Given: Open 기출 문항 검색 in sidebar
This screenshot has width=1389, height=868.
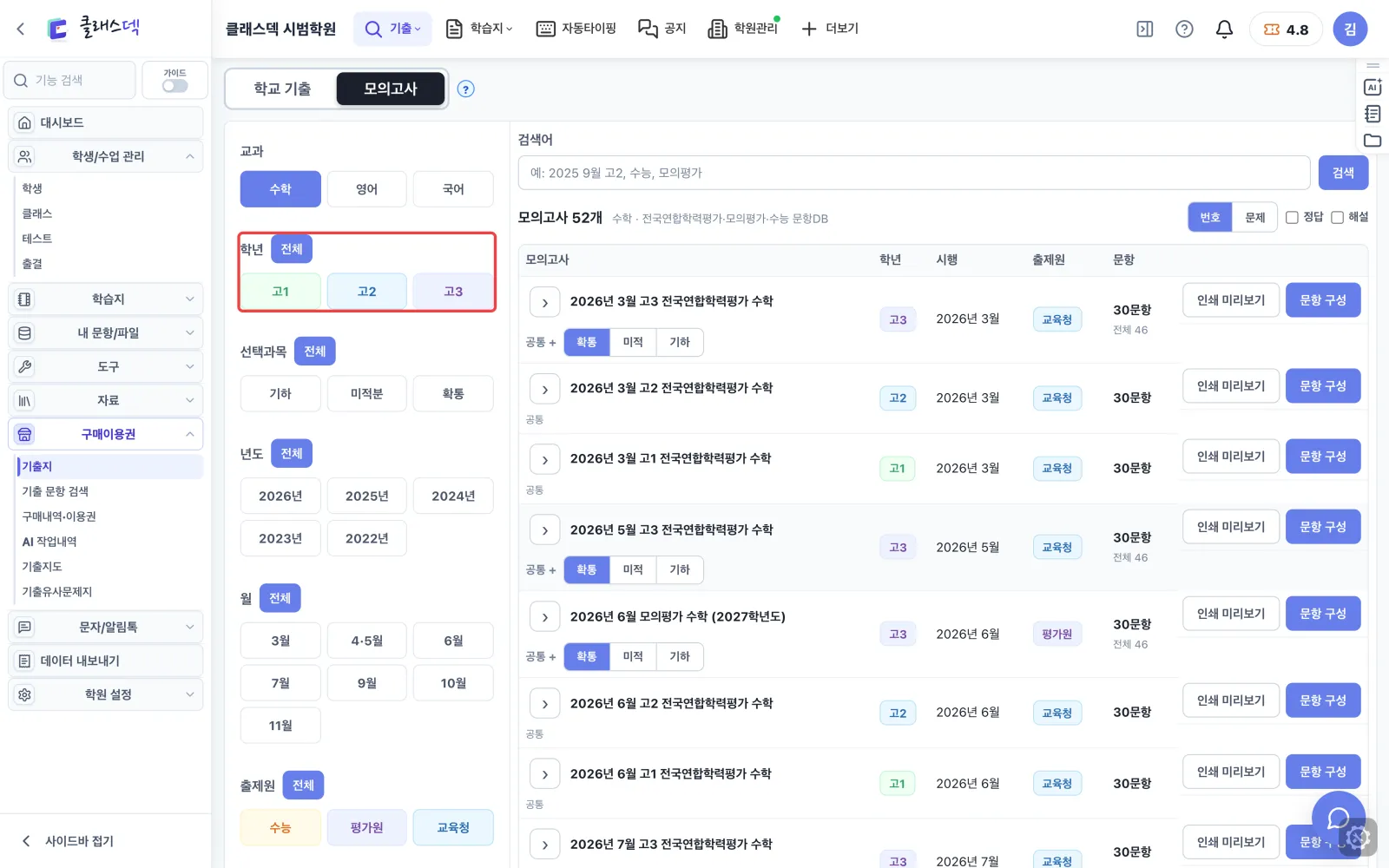Looking at the screenshot, I should [x=56, y=491].
